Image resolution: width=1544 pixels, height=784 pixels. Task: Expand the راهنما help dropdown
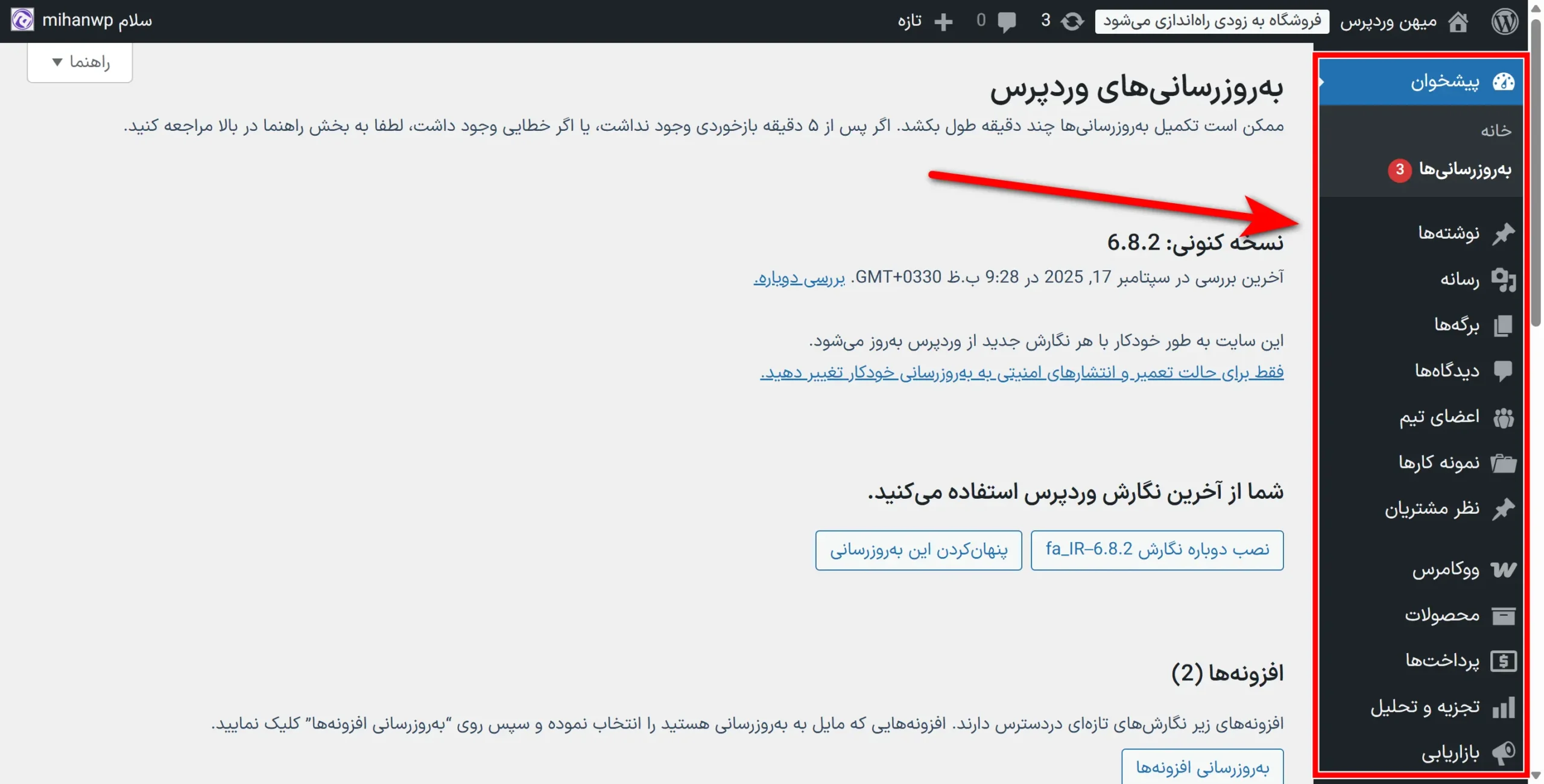point(80,62)
